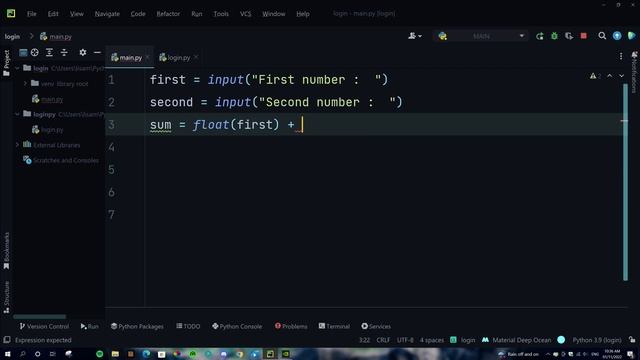Open the Python Packages tool window

(137, 326)
